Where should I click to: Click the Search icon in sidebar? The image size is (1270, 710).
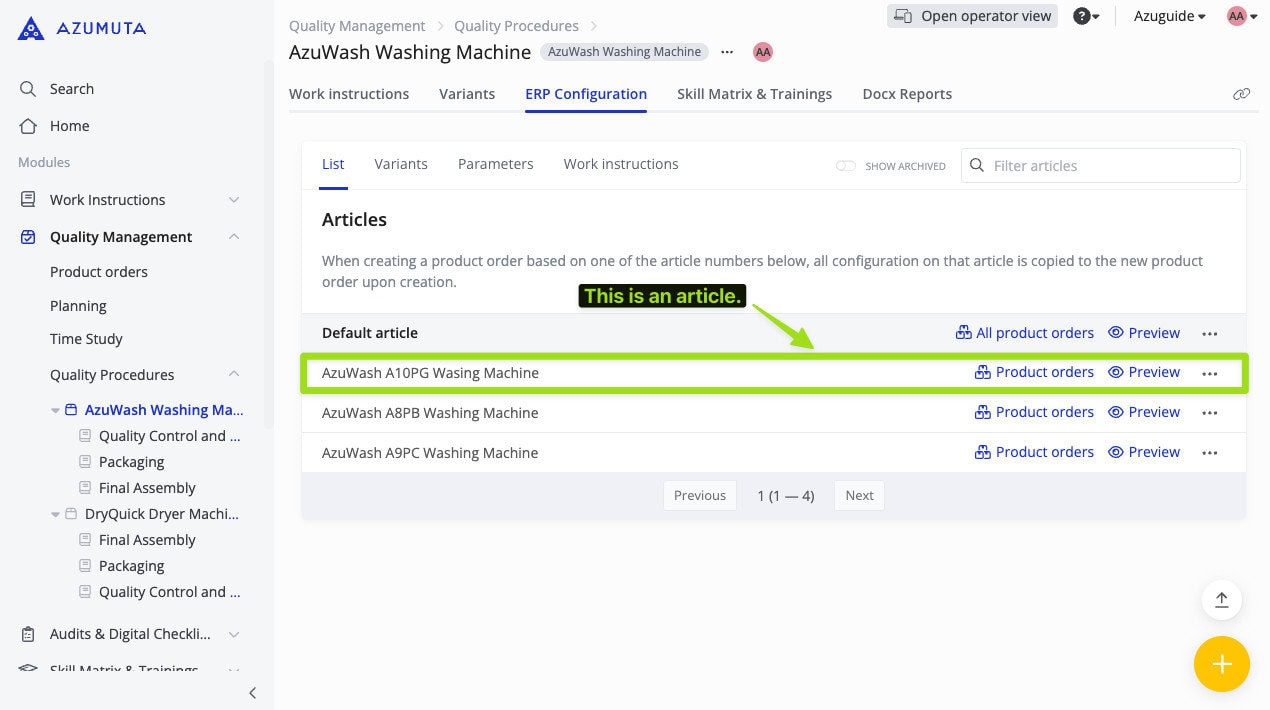(28, 89)
